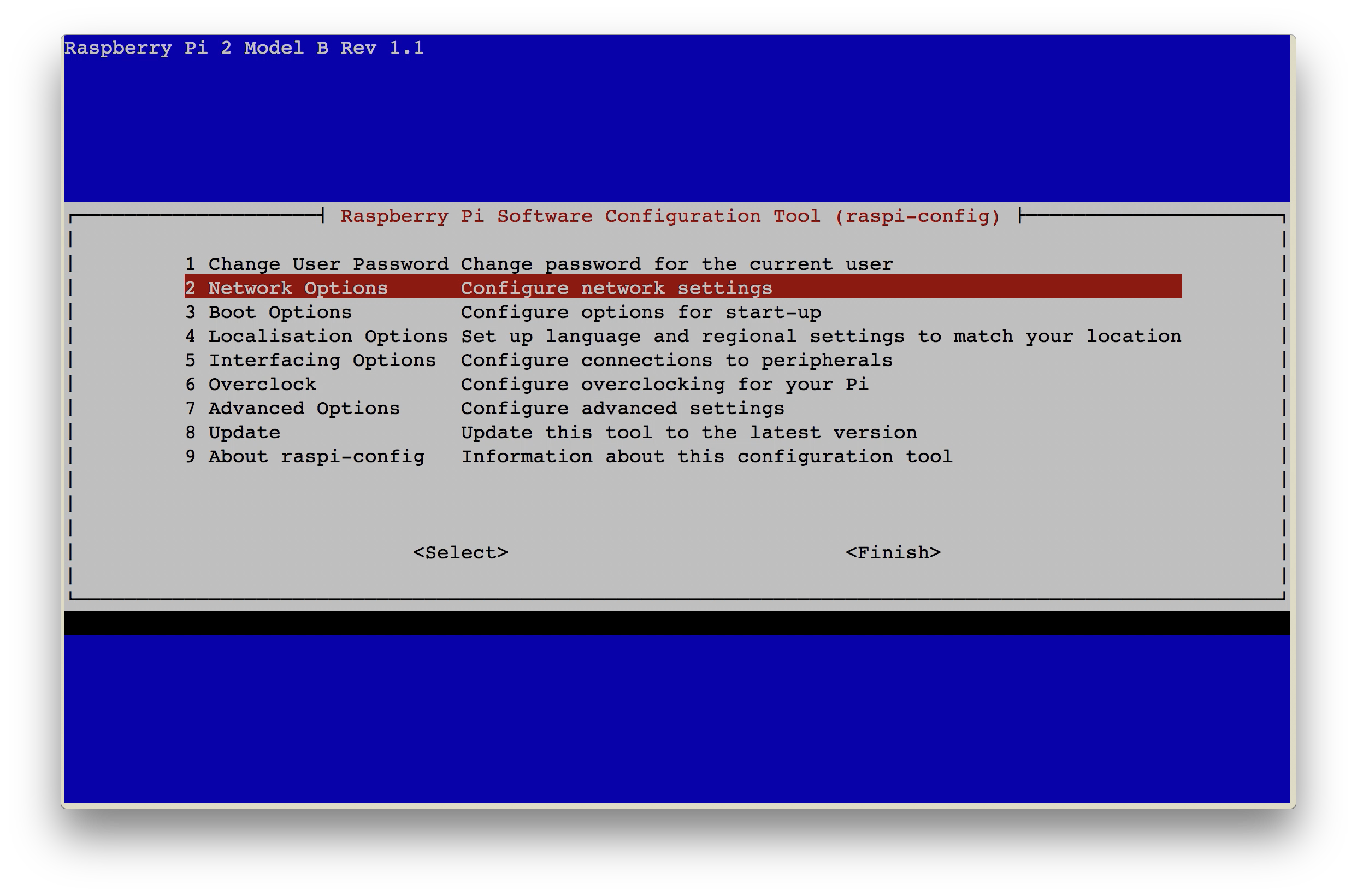Viewport: 1357px width, 896px height.
Task: Click 'Configure options for start-up' description
Action: click(x=641, y=313)
